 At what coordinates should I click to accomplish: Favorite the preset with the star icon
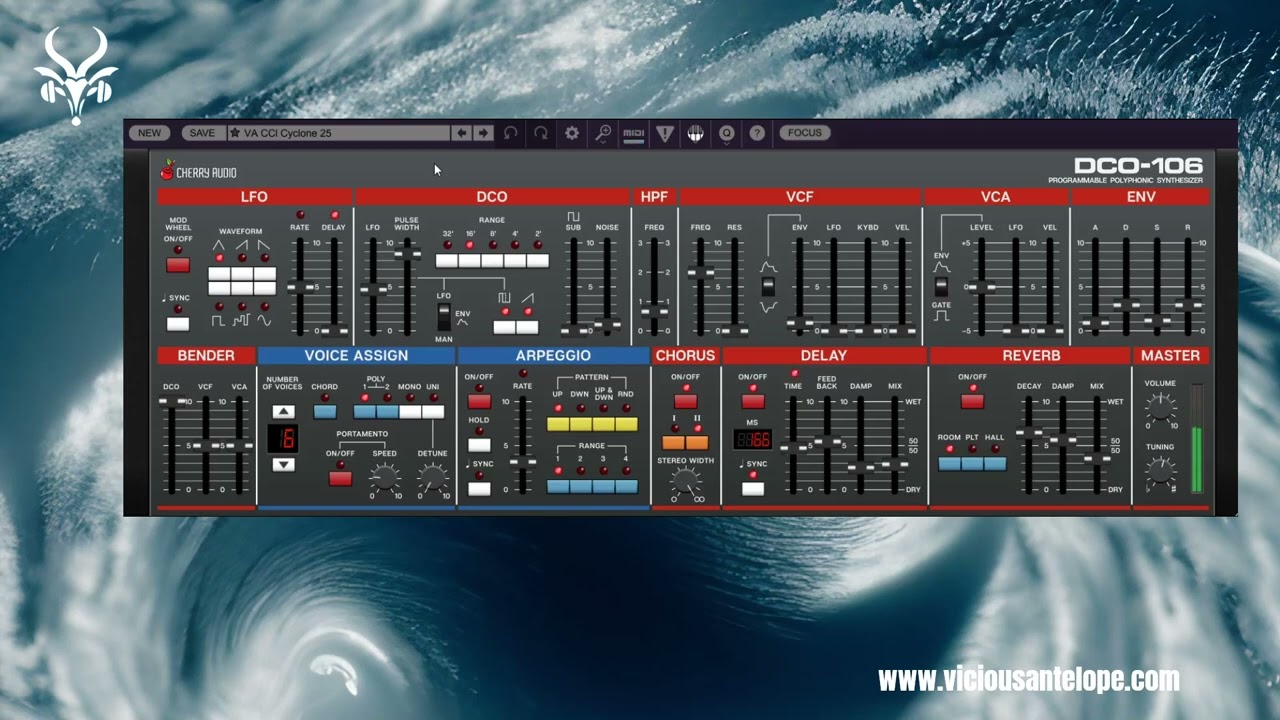tap(235, 133)
